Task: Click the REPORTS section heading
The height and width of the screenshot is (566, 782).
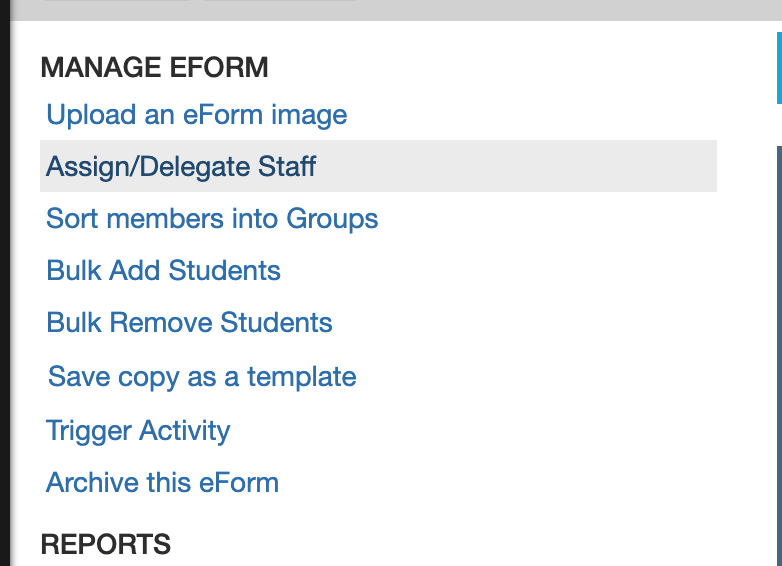Action: pos(106,544)
